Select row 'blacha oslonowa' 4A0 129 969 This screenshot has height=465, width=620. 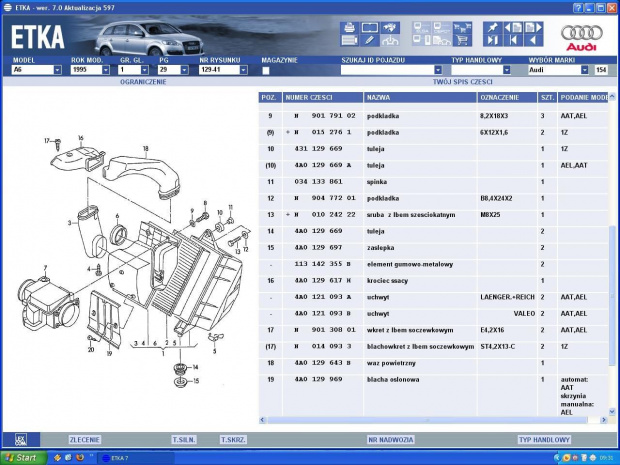click(x=433, y=395)
